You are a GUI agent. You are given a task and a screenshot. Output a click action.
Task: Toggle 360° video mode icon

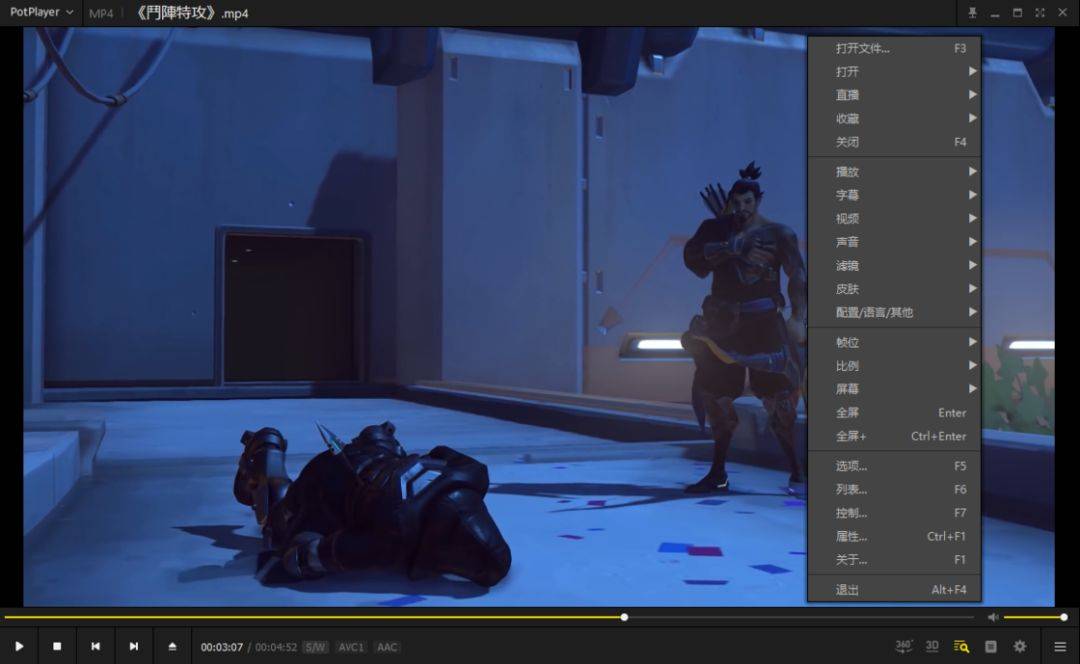pos(903,646)
